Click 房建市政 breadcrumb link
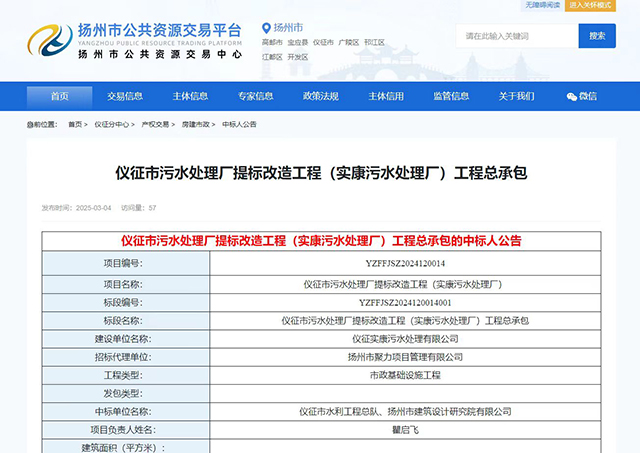 coord(196,124)
